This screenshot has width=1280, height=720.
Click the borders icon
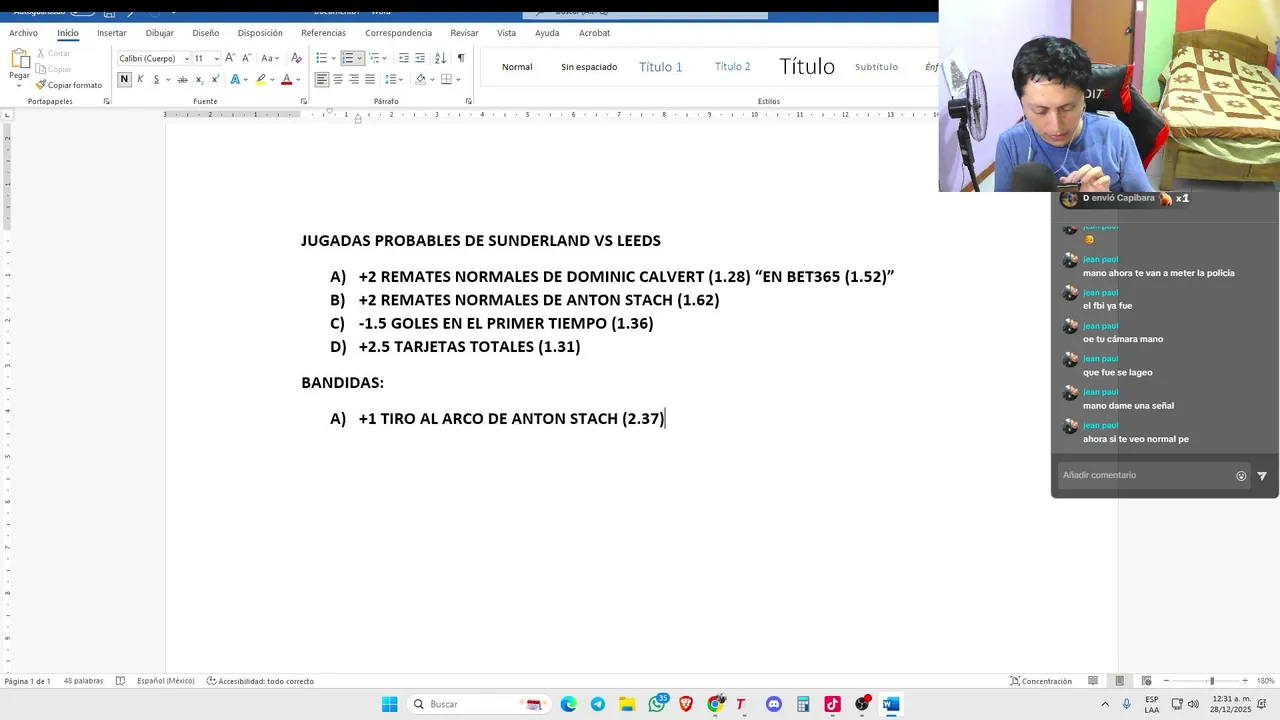446,79
